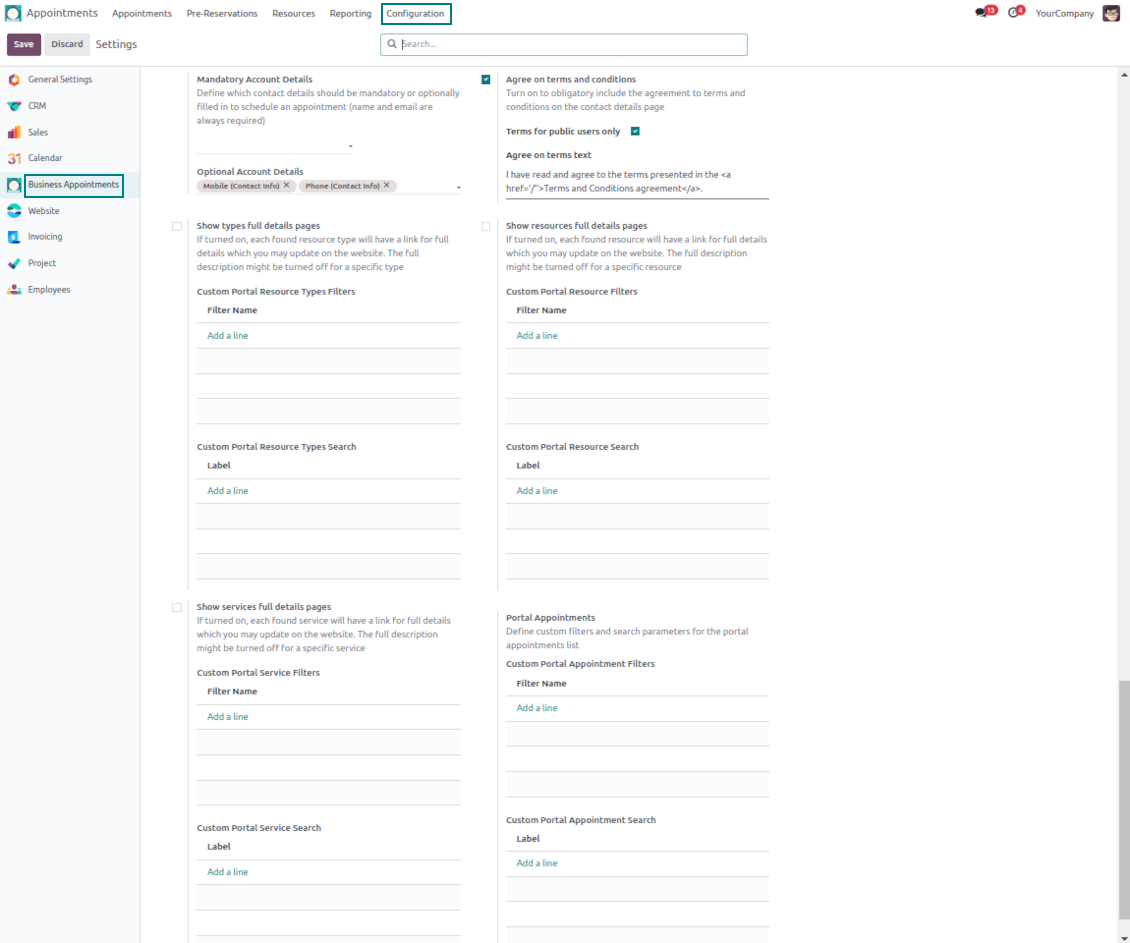The image size is (1130, 943).
Task: Click the Appointments app logo icon
Action: tap(13, 13)
